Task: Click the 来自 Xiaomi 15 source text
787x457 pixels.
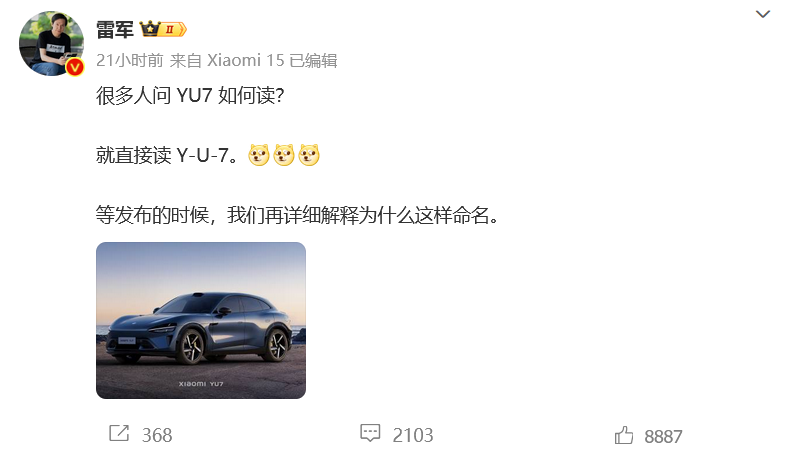Action: tap(227, 60)
